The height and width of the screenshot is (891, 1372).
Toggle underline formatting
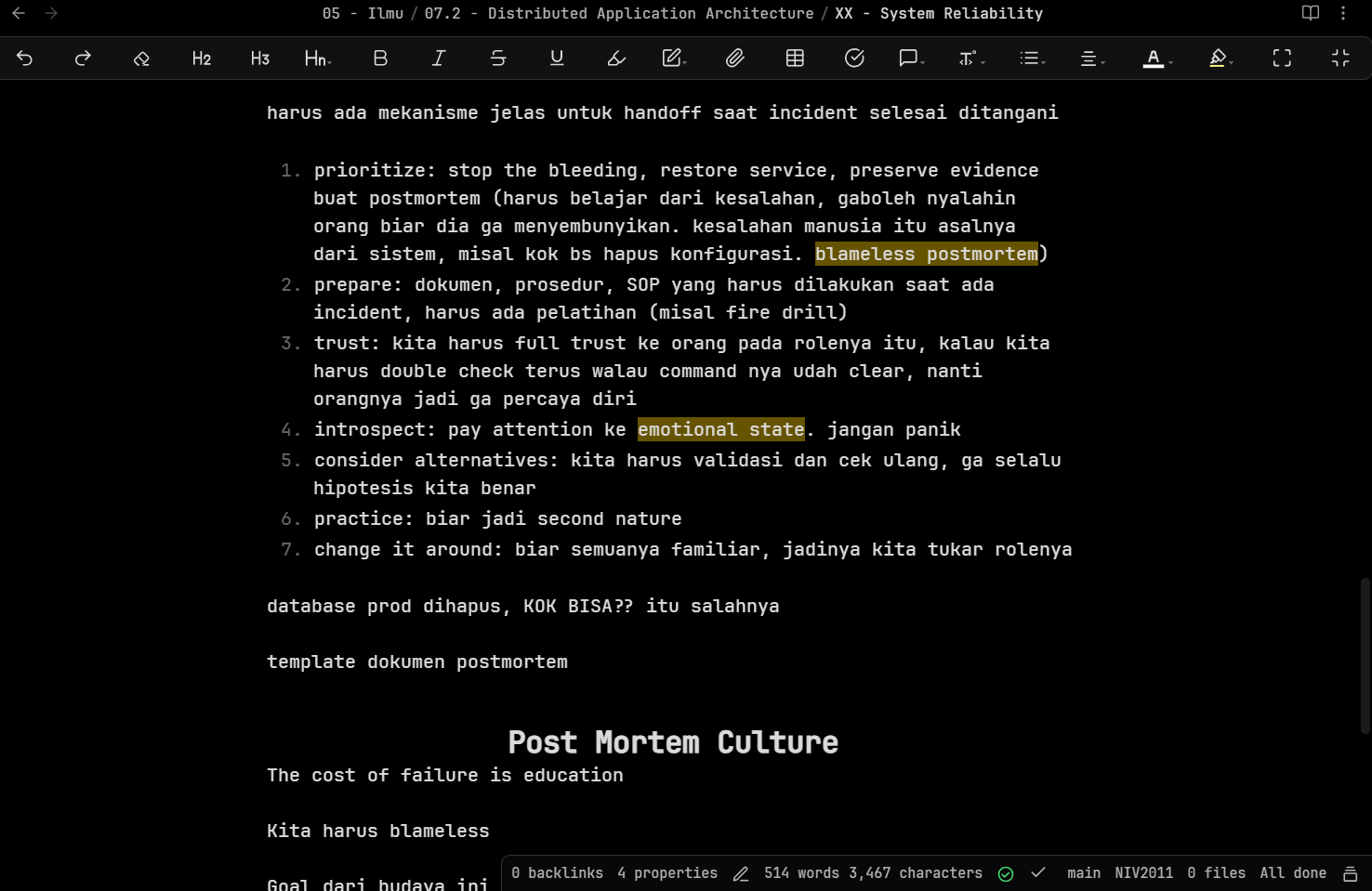pos(557,58)
